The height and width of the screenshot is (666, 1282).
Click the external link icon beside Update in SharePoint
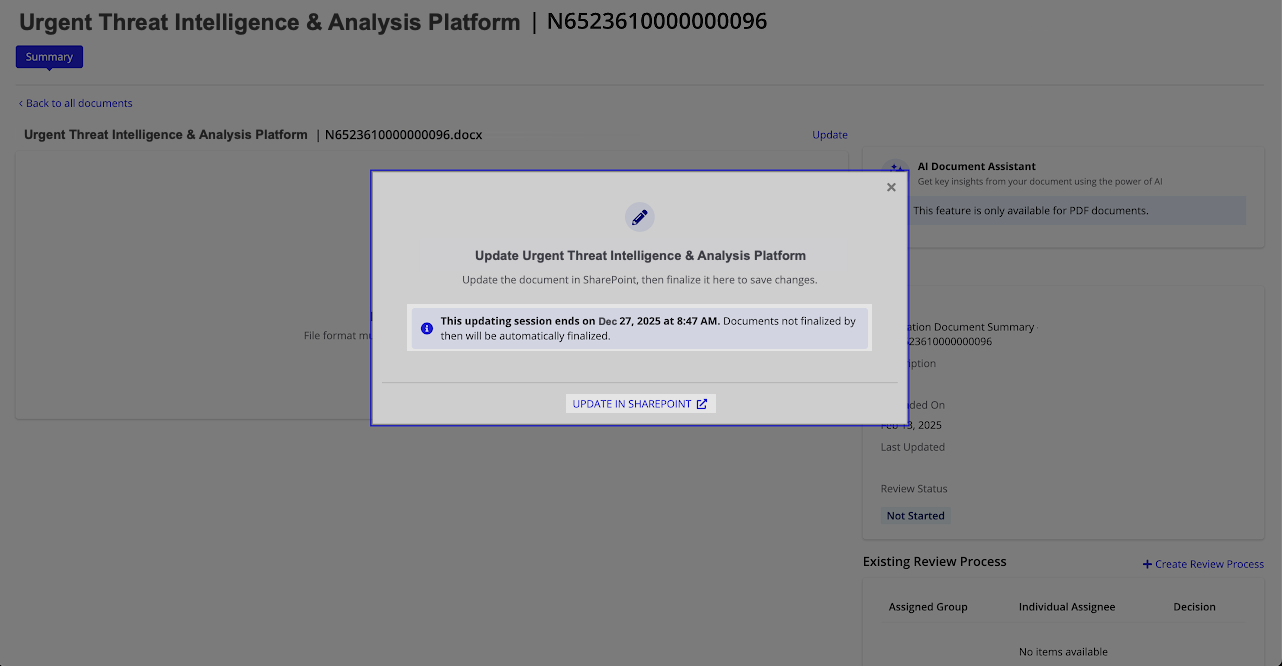pyautogui.click(x=702, y=404)
